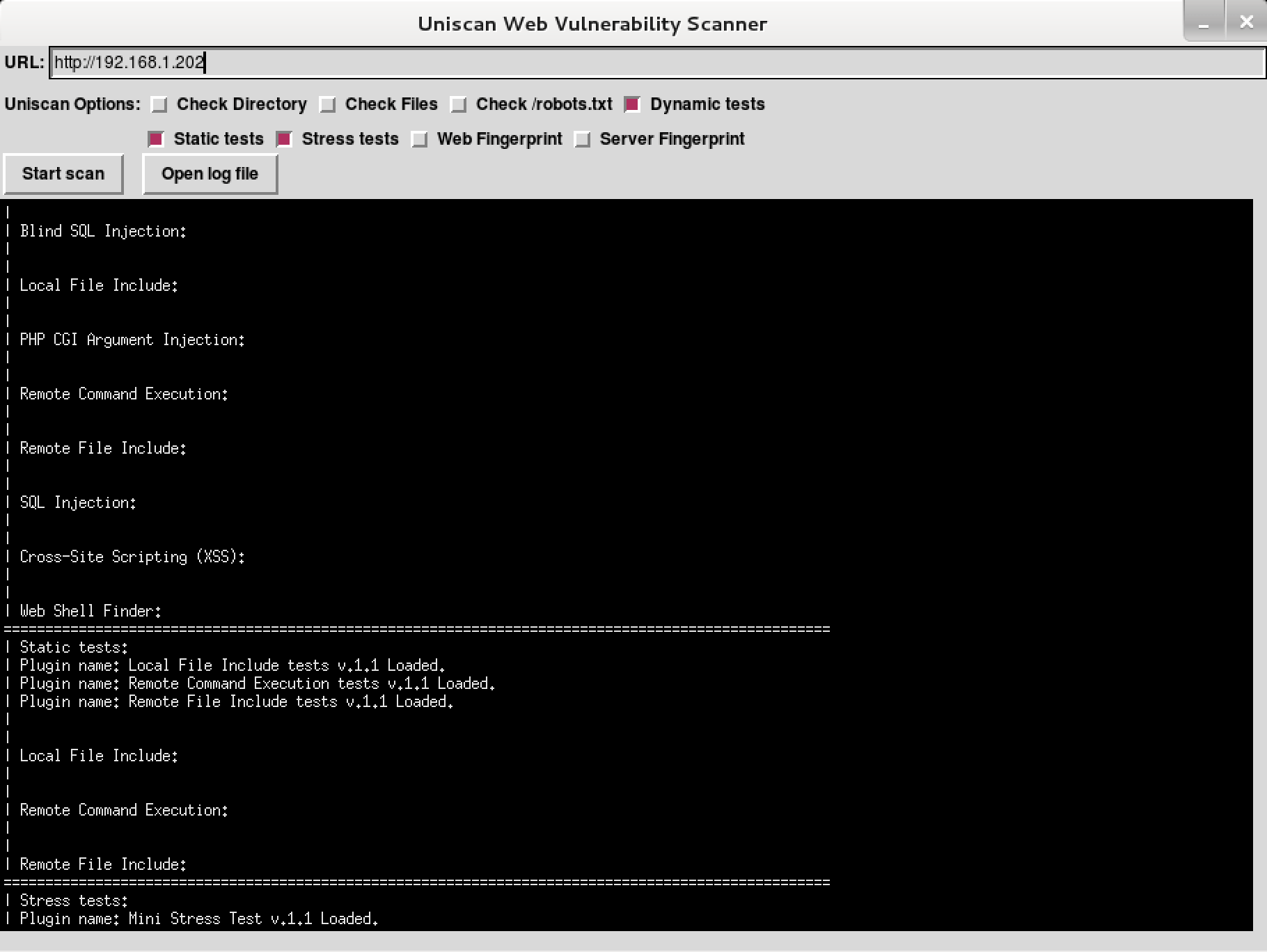
Task: Enable the Web Fingerprint checkbox
Action: tap(420, 139)
